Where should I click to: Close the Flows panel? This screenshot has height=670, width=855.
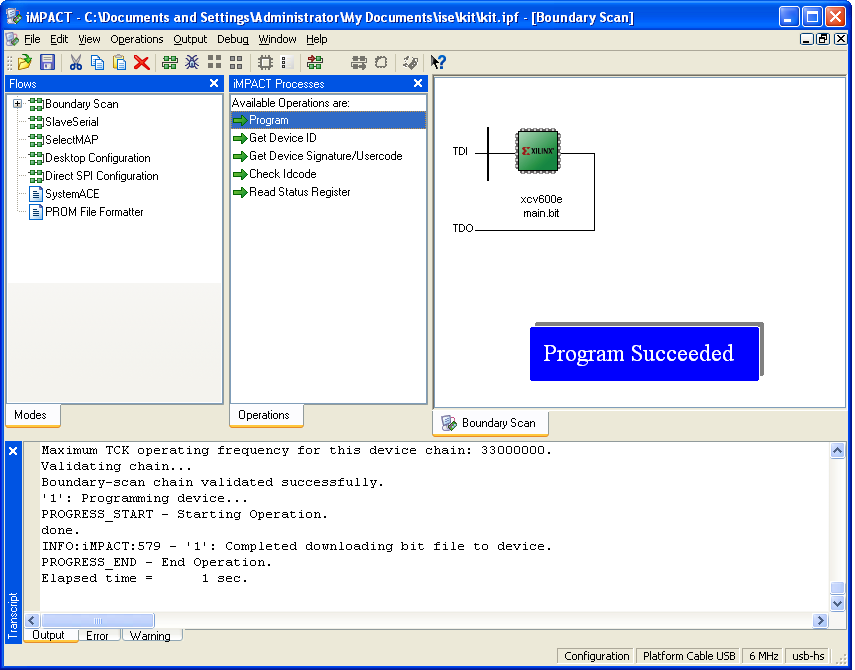pyautogui.click(x=214, y=83)
